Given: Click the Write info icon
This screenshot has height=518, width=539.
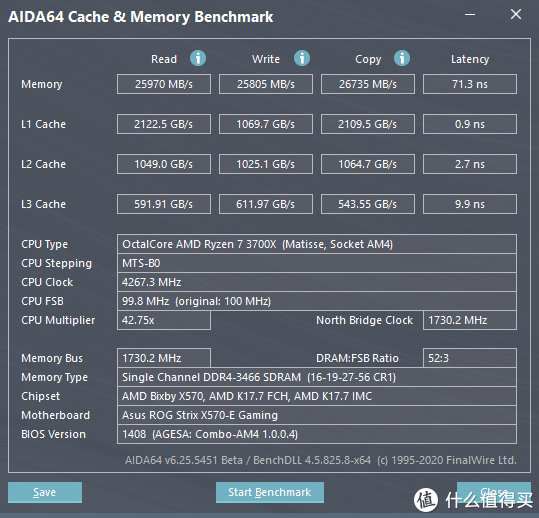Looking at the screenshot, I should [x=302, y=58].
